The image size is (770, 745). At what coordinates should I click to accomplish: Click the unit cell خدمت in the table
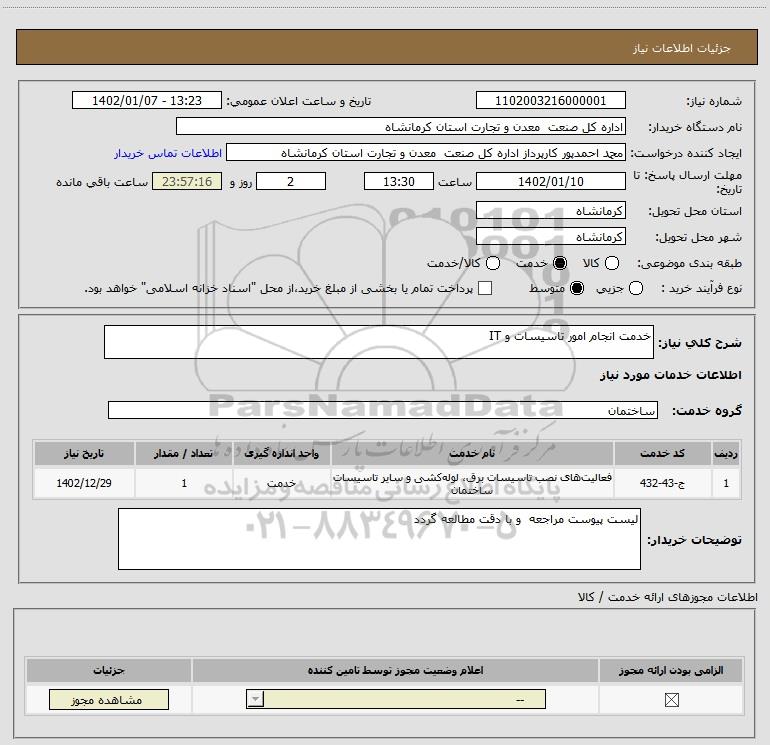coord(281,483)
